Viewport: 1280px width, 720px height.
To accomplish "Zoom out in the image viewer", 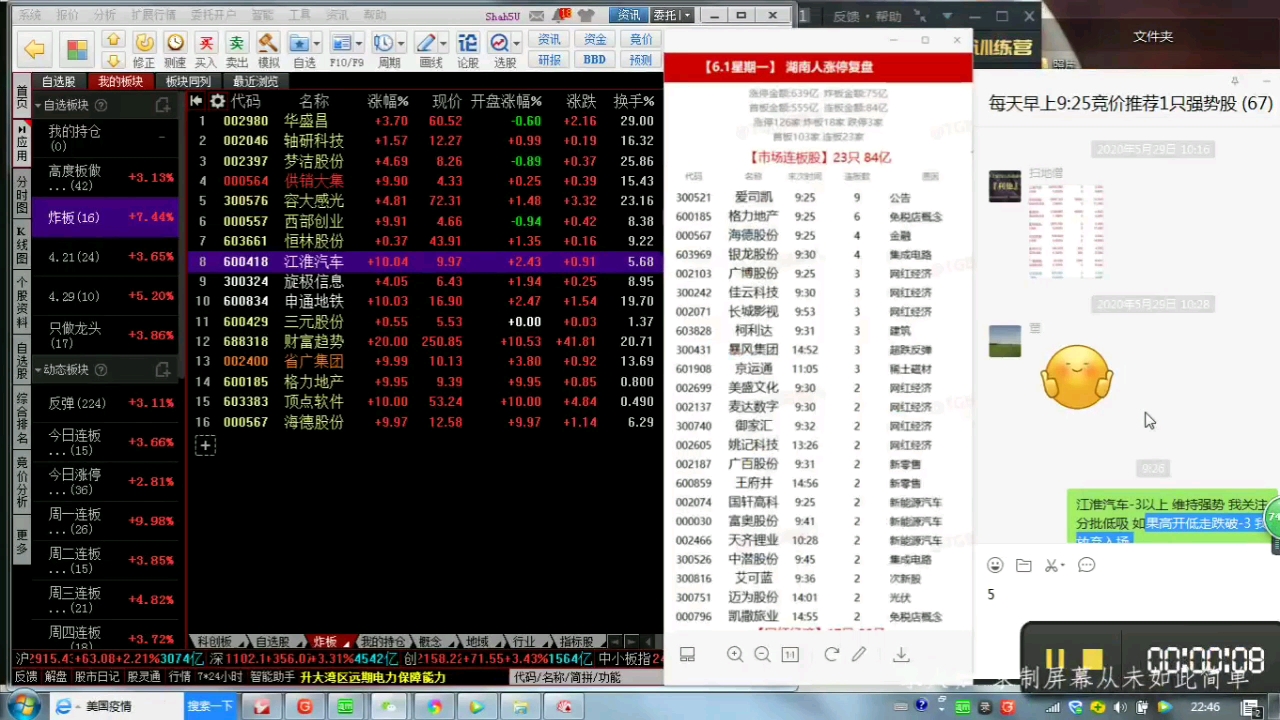I will (x=762, y=654).
